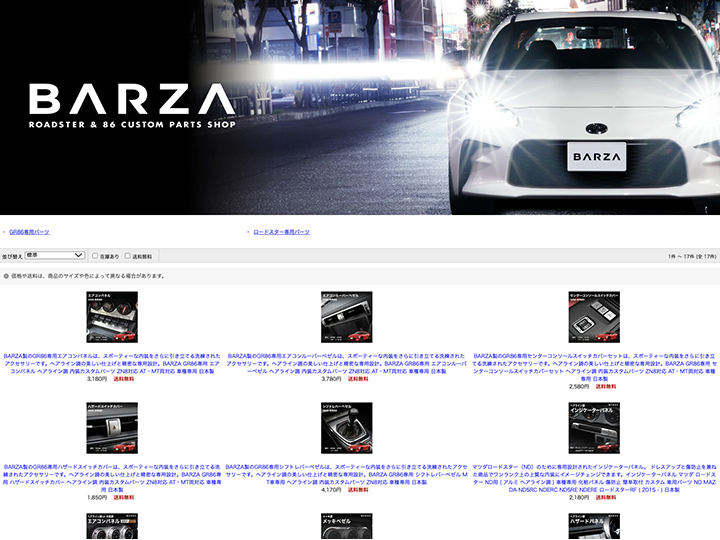Click the 2,580円 price text

(x=579, y=387)
